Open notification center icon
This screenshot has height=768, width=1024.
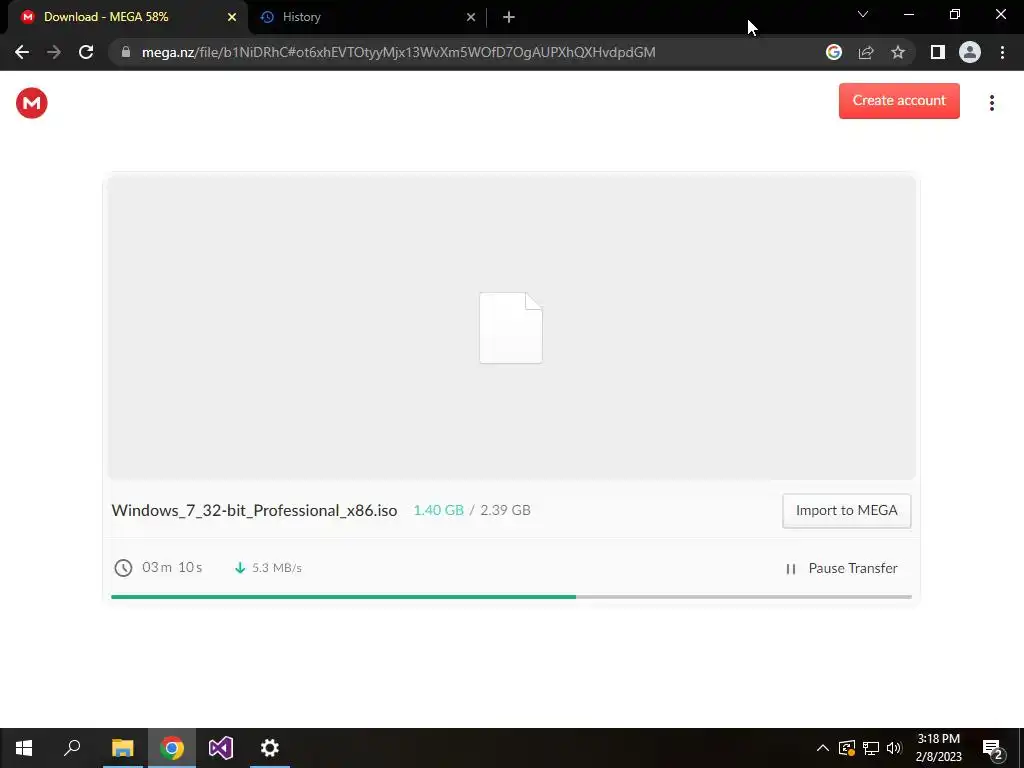tap(993, 750)
